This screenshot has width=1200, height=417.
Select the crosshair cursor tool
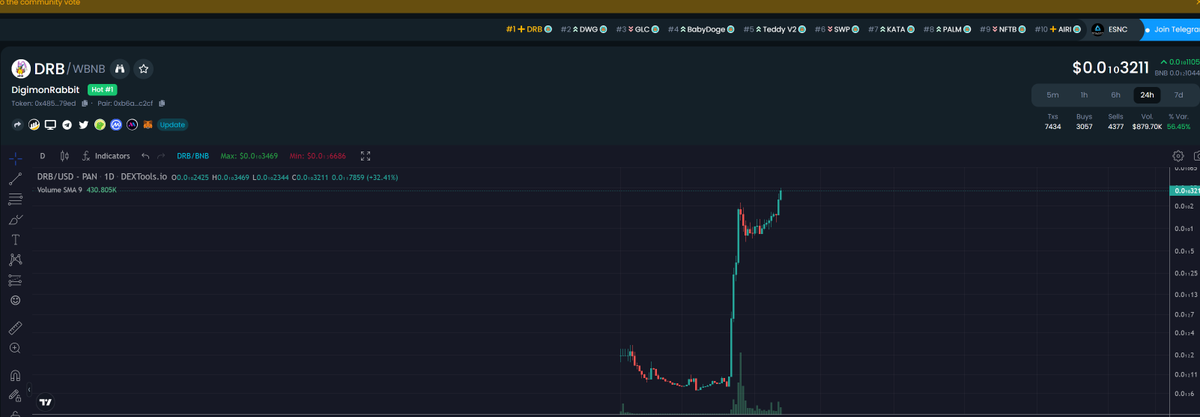(x=15, y=157)
